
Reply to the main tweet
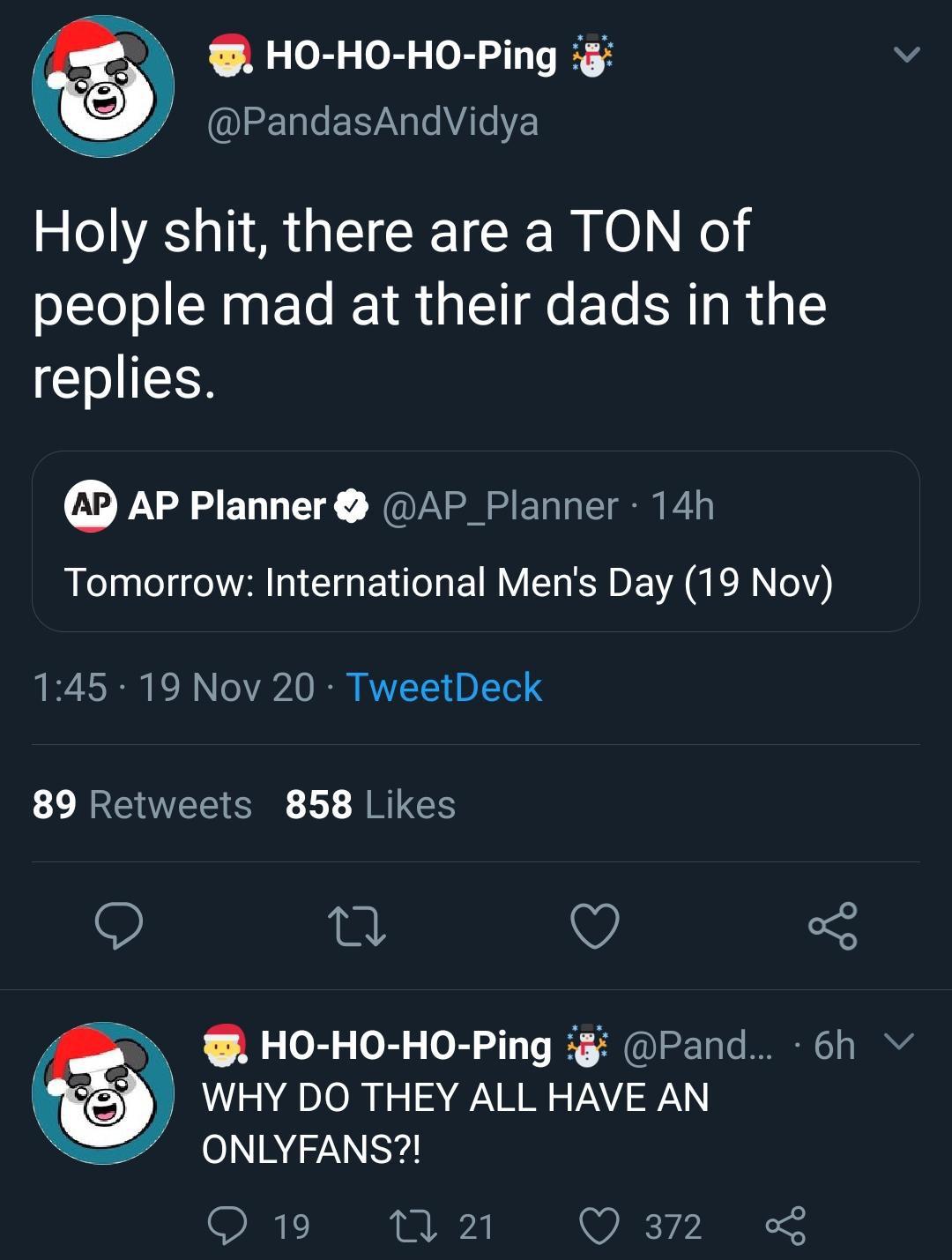pyautogui.click(x=119, y=926)
